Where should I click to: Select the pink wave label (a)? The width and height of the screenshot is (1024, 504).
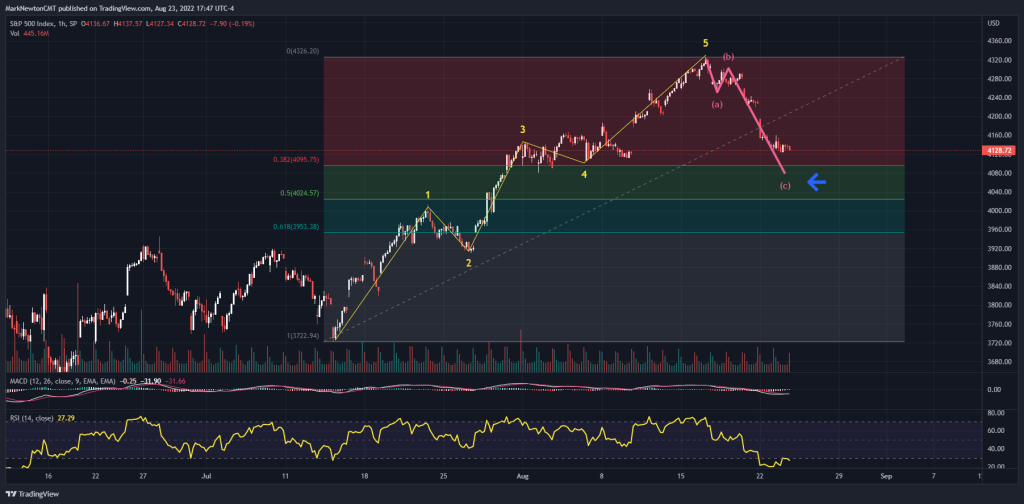[x=717, y=104]
